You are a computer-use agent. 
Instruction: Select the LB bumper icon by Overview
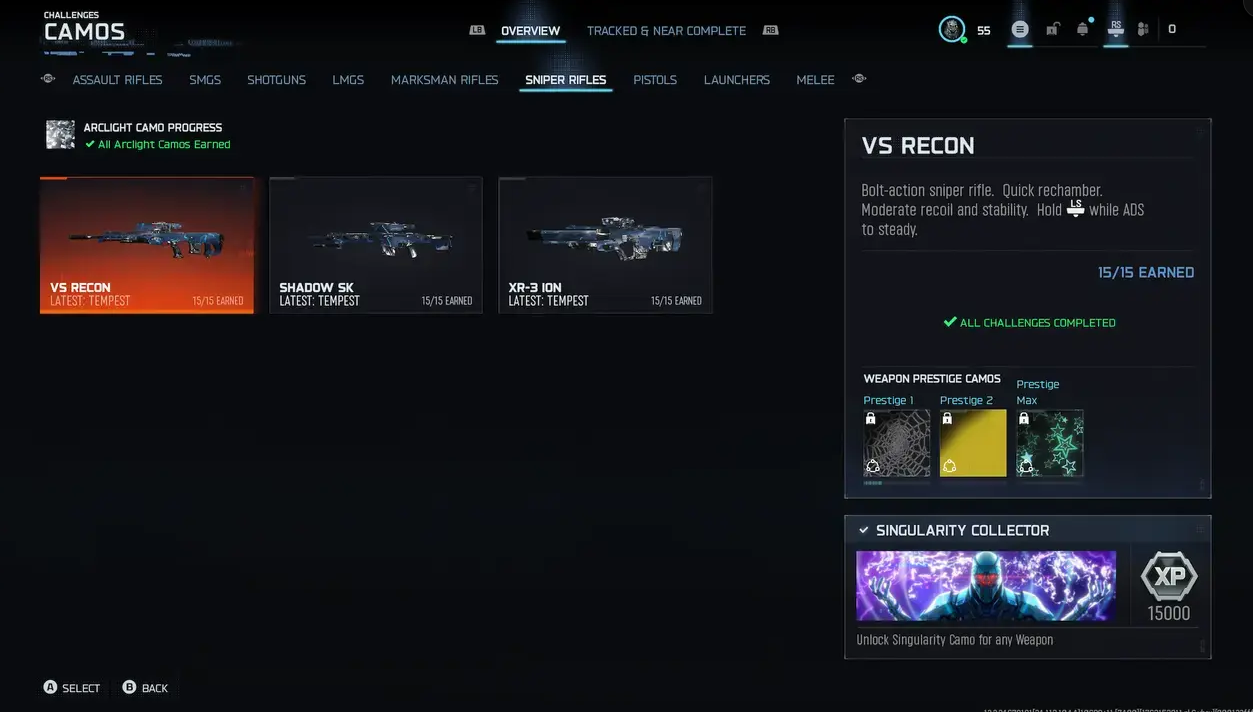click(477, 30)
